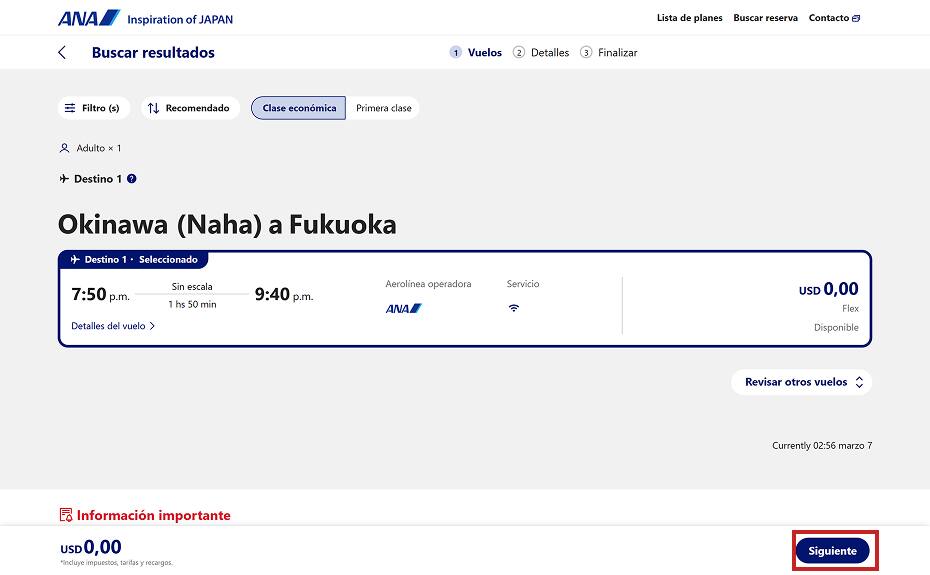930x575 pixels.
Task: Open the Recomendado sort dropdown
Action: click(x=189, y=108)
